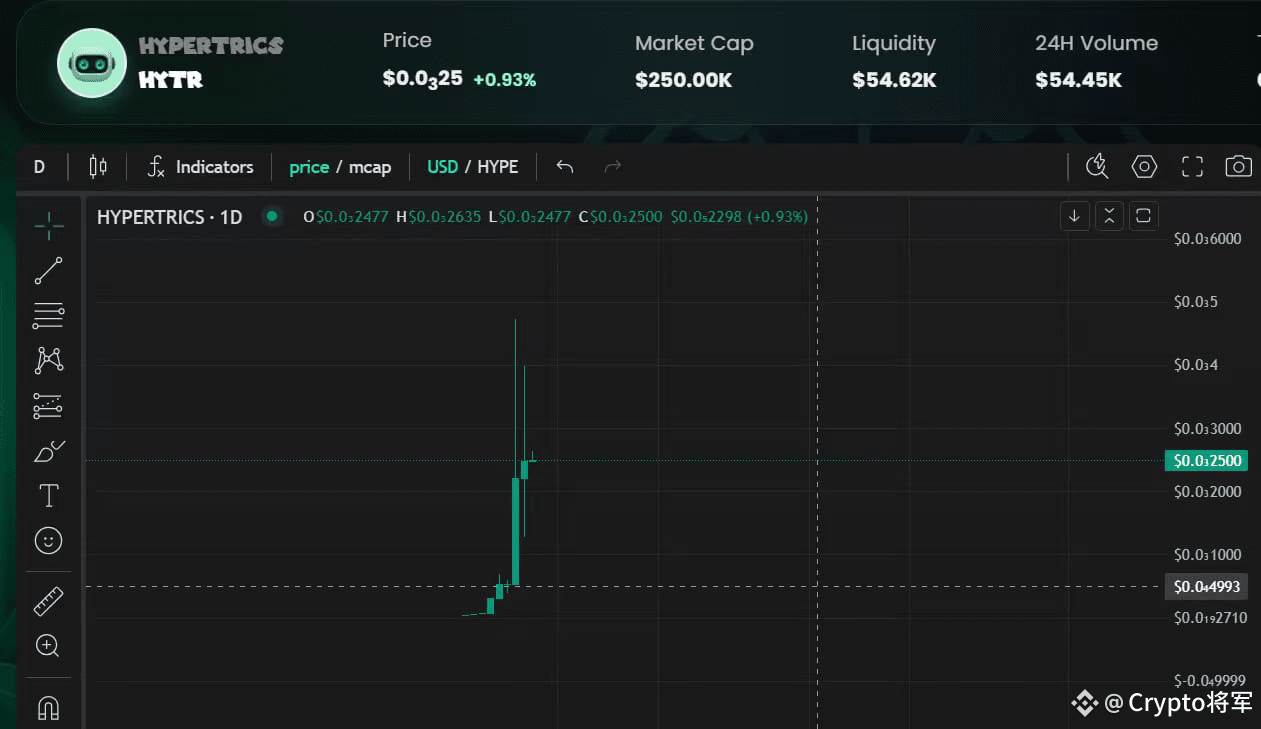Switch chart to mcap view
This screenshot has height=729, width=1261.
[x=370, y=167]
